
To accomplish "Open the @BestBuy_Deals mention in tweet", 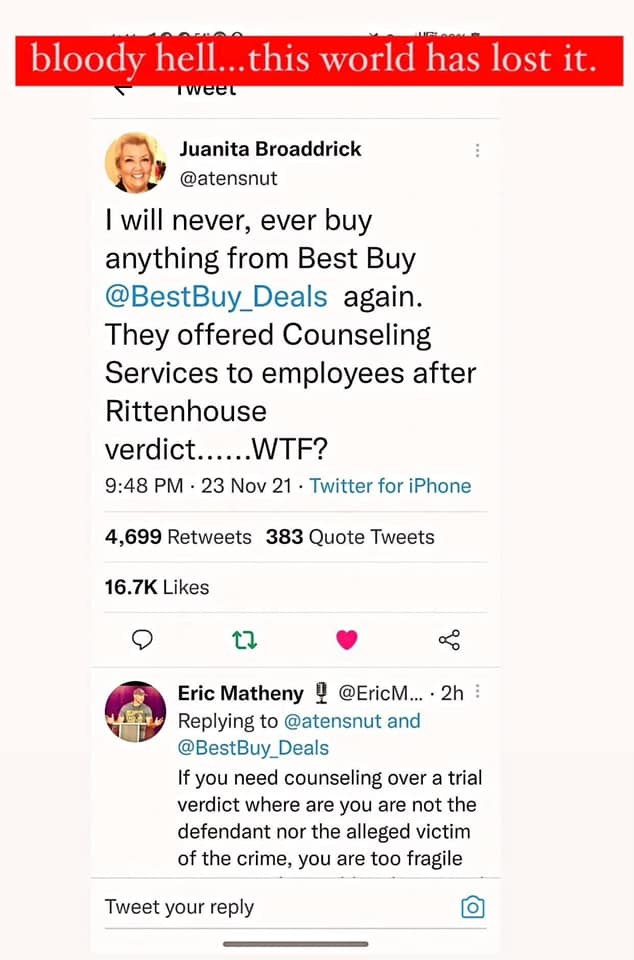I will pyautogui.click(x=216, y=297).
